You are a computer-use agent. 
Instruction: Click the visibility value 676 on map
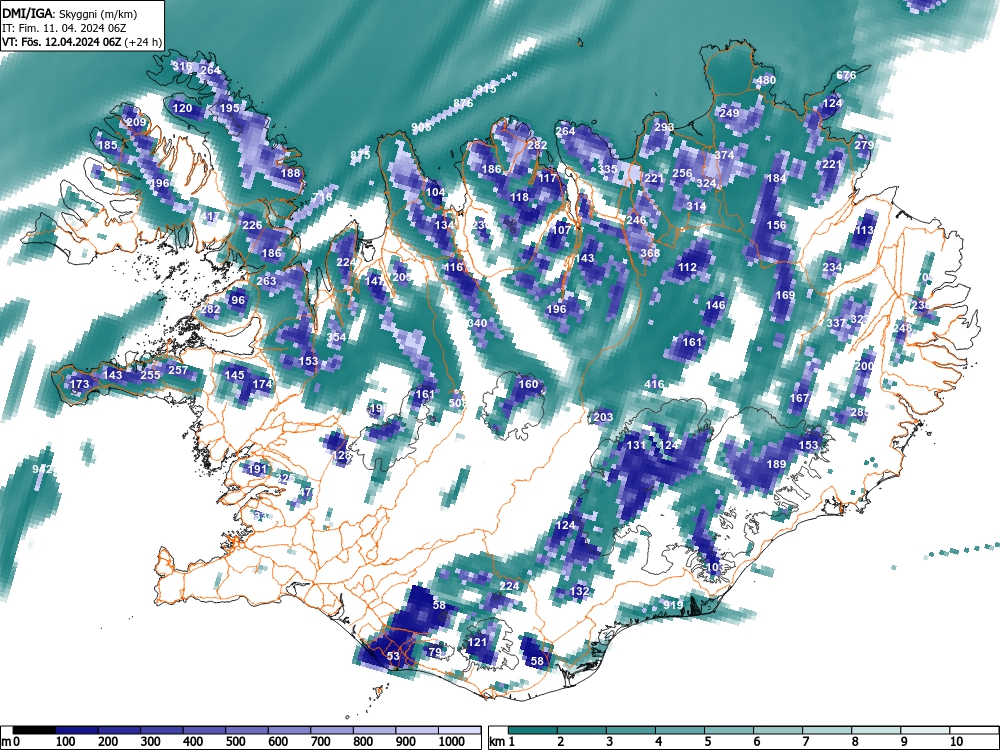tap(846, 75)
